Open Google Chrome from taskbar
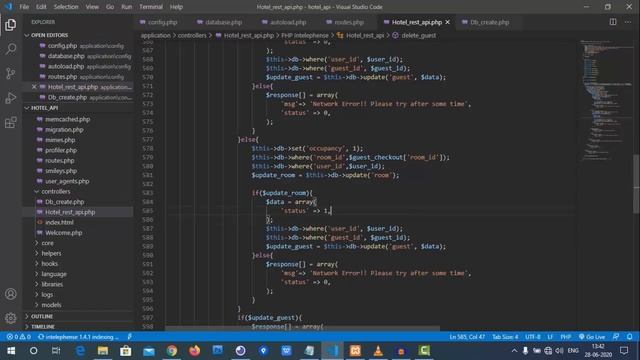Viewport: 640px width, 360px height. pyautogui.click(x=172, y=351)
